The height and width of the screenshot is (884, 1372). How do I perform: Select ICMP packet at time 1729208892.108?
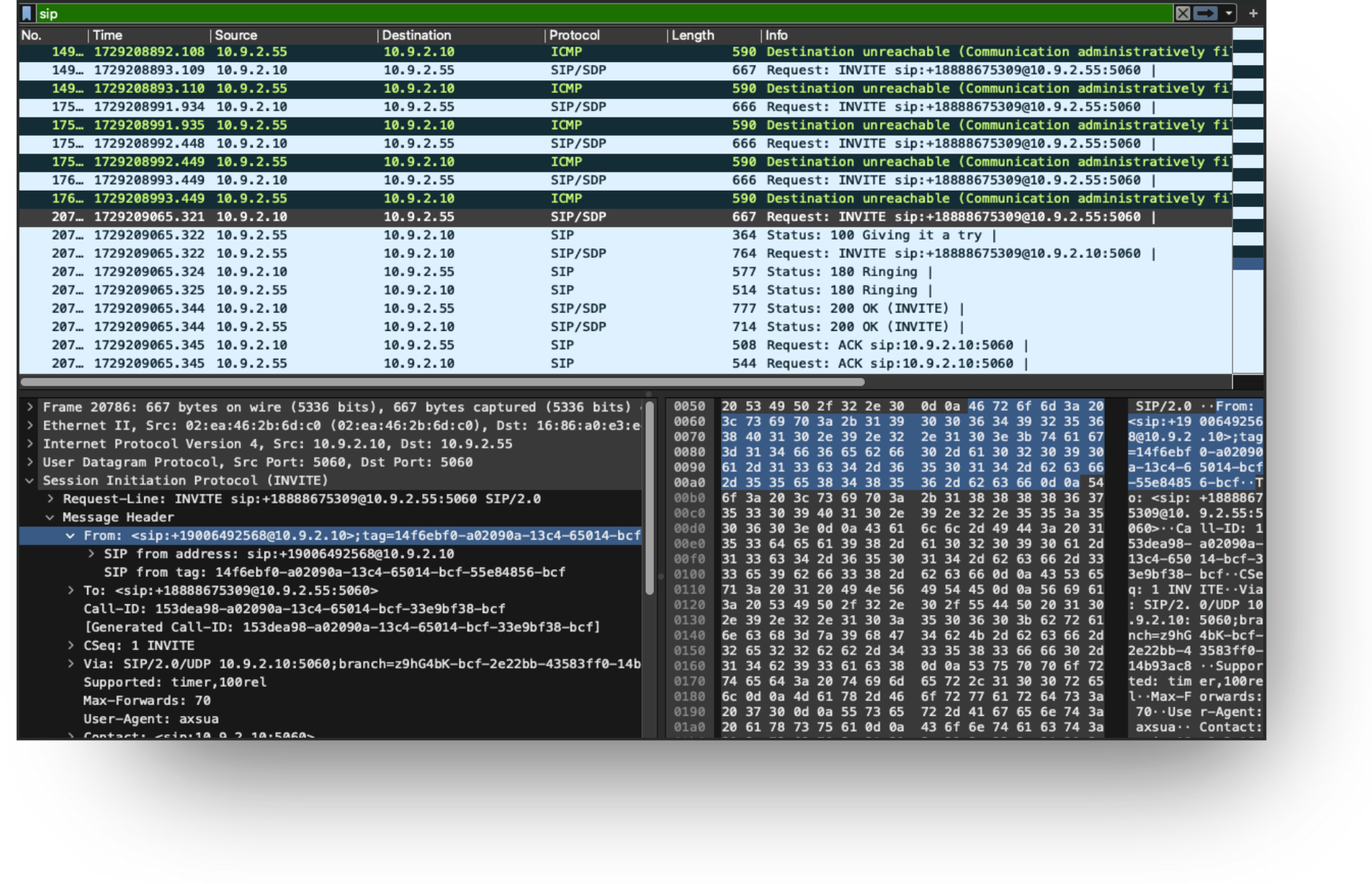pyautogui.click(x=625, y=52)
